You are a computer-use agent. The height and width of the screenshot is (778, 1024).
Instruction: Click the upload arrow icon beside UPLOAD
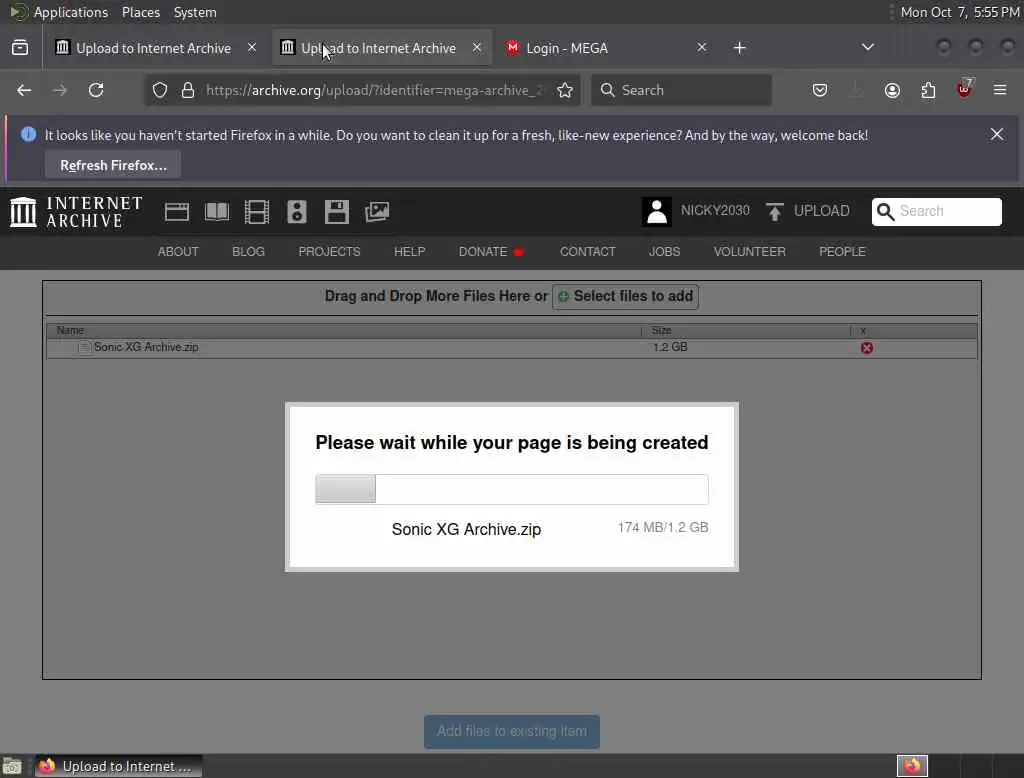pyautogui.click(x=775, y=212)
